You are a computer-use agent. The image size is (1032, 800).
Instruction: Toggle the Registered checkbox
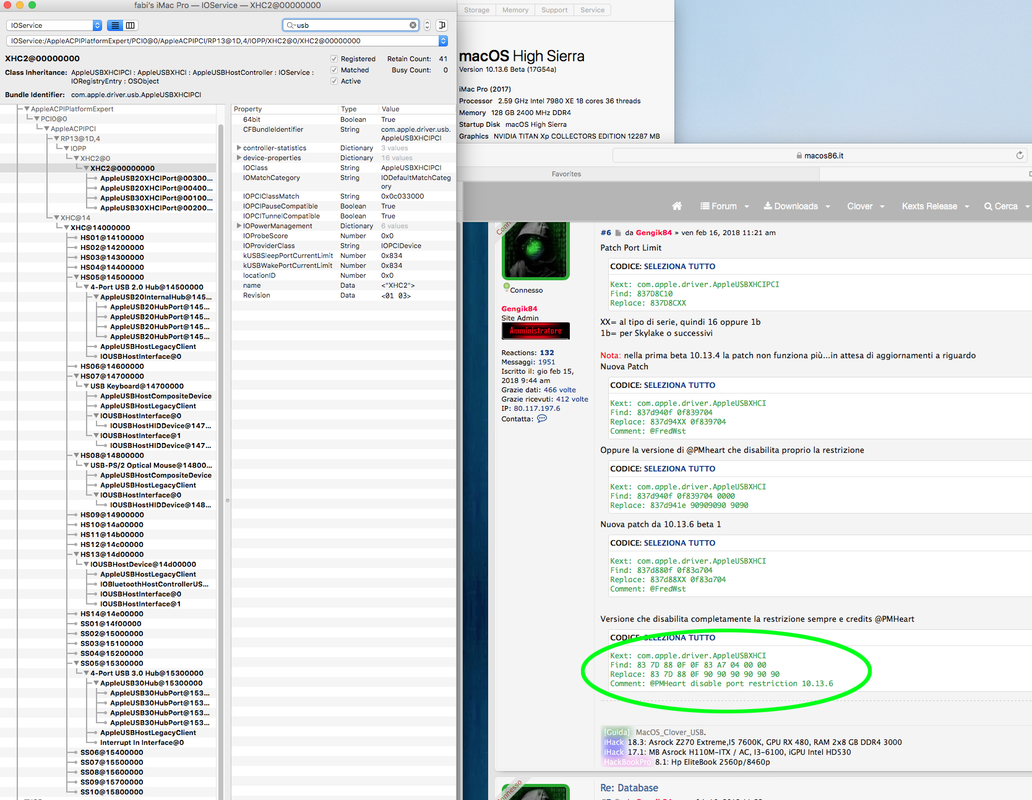tap(334, 59)
